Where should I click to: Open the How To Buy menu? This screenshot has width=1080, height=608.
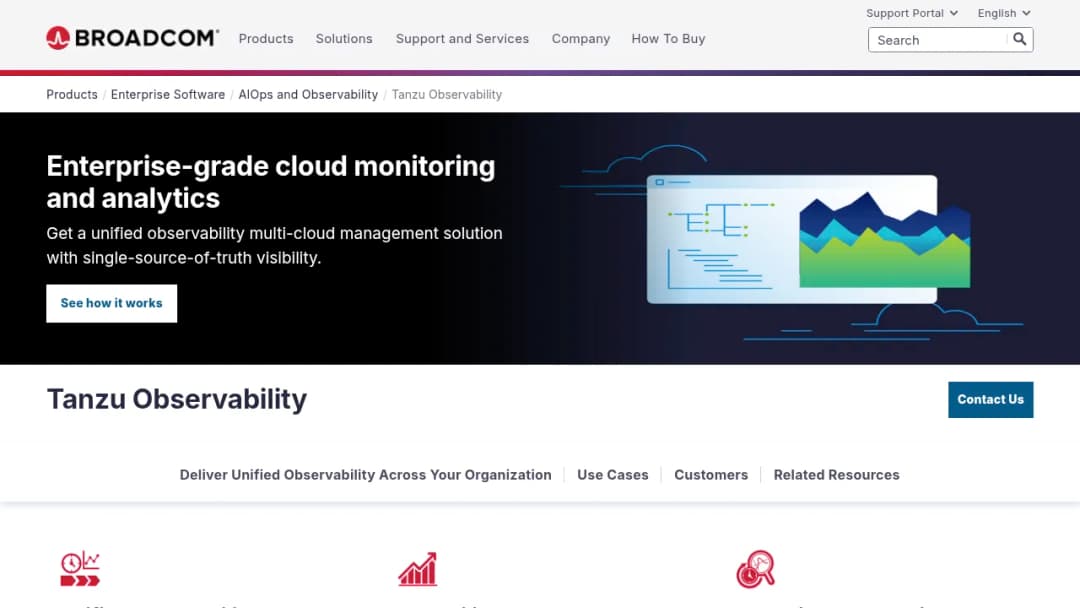(668, 39)
